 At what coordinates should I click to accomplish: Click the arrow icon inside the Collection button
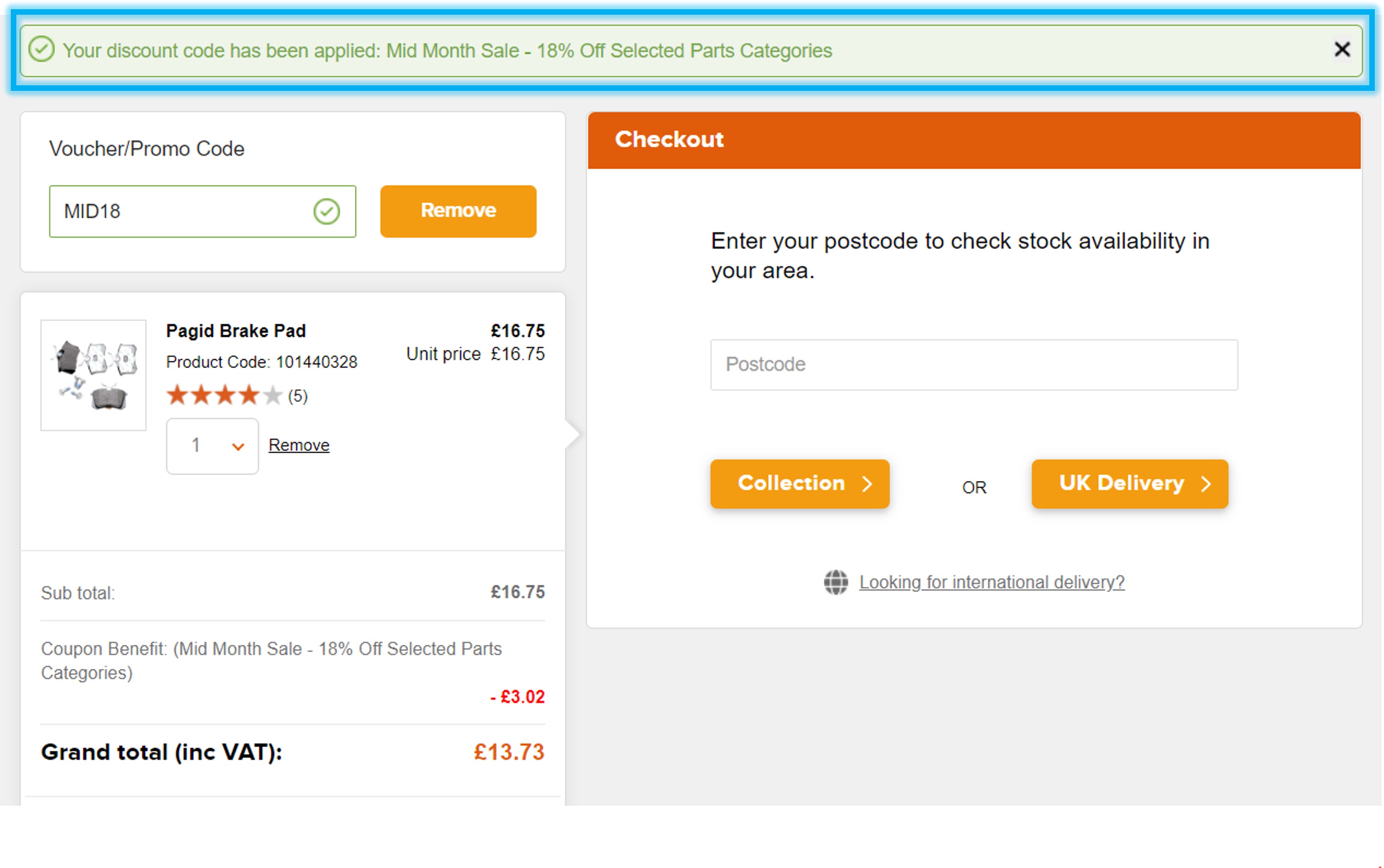click(x=868, y=484)
